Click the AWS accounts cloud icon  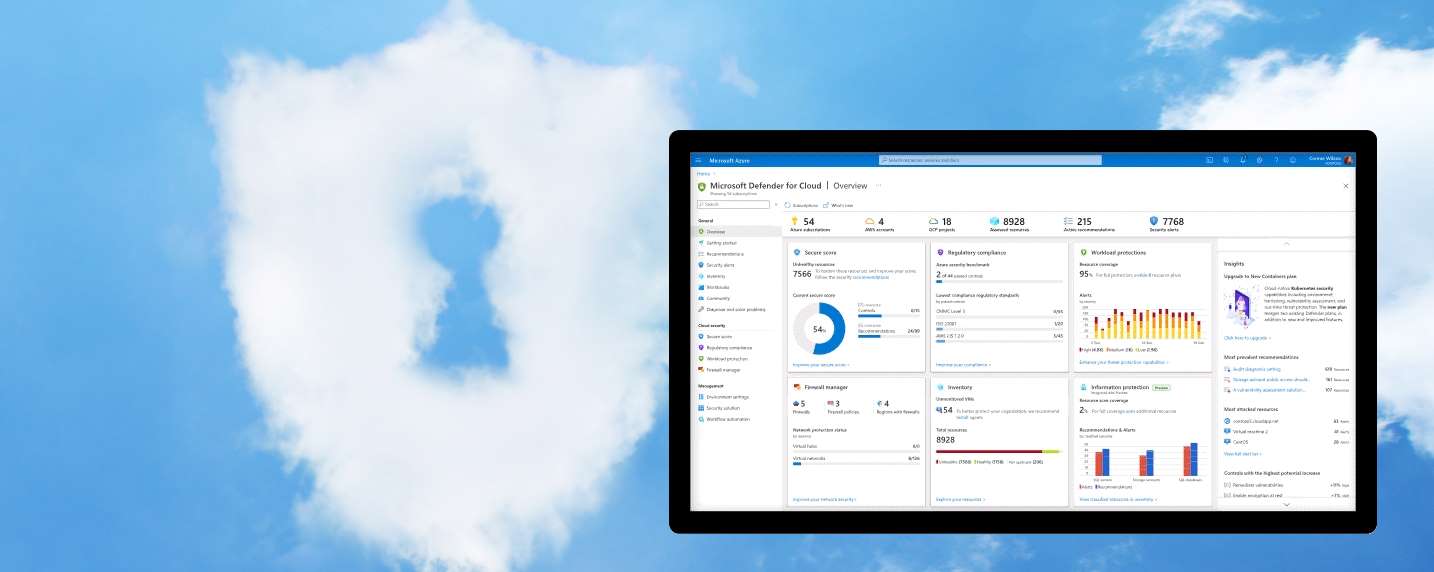(870, 221)
